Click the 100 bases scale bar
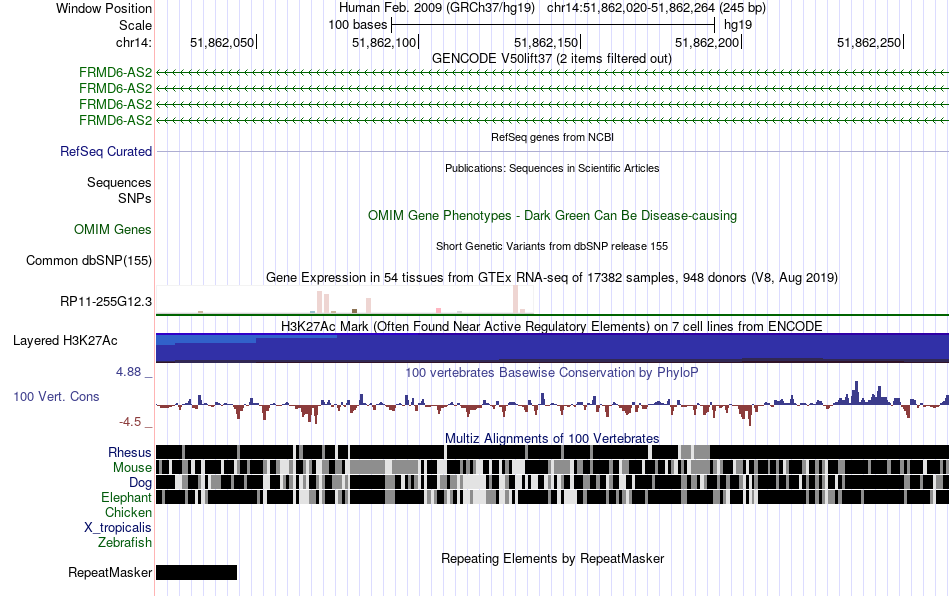Screen dimensions: 950x596 [553, 25]
